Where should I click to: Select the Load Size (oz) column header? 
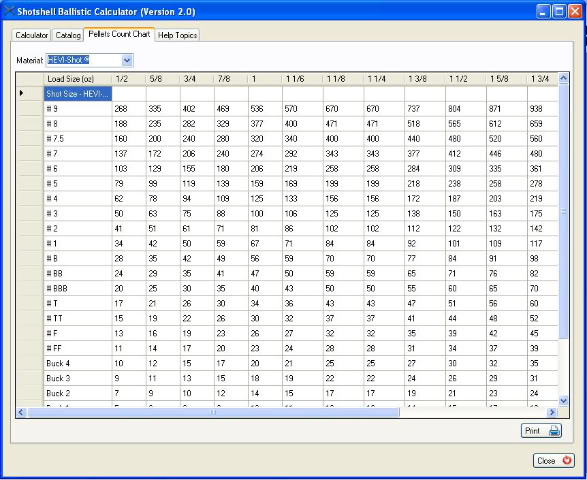(77, 79)
